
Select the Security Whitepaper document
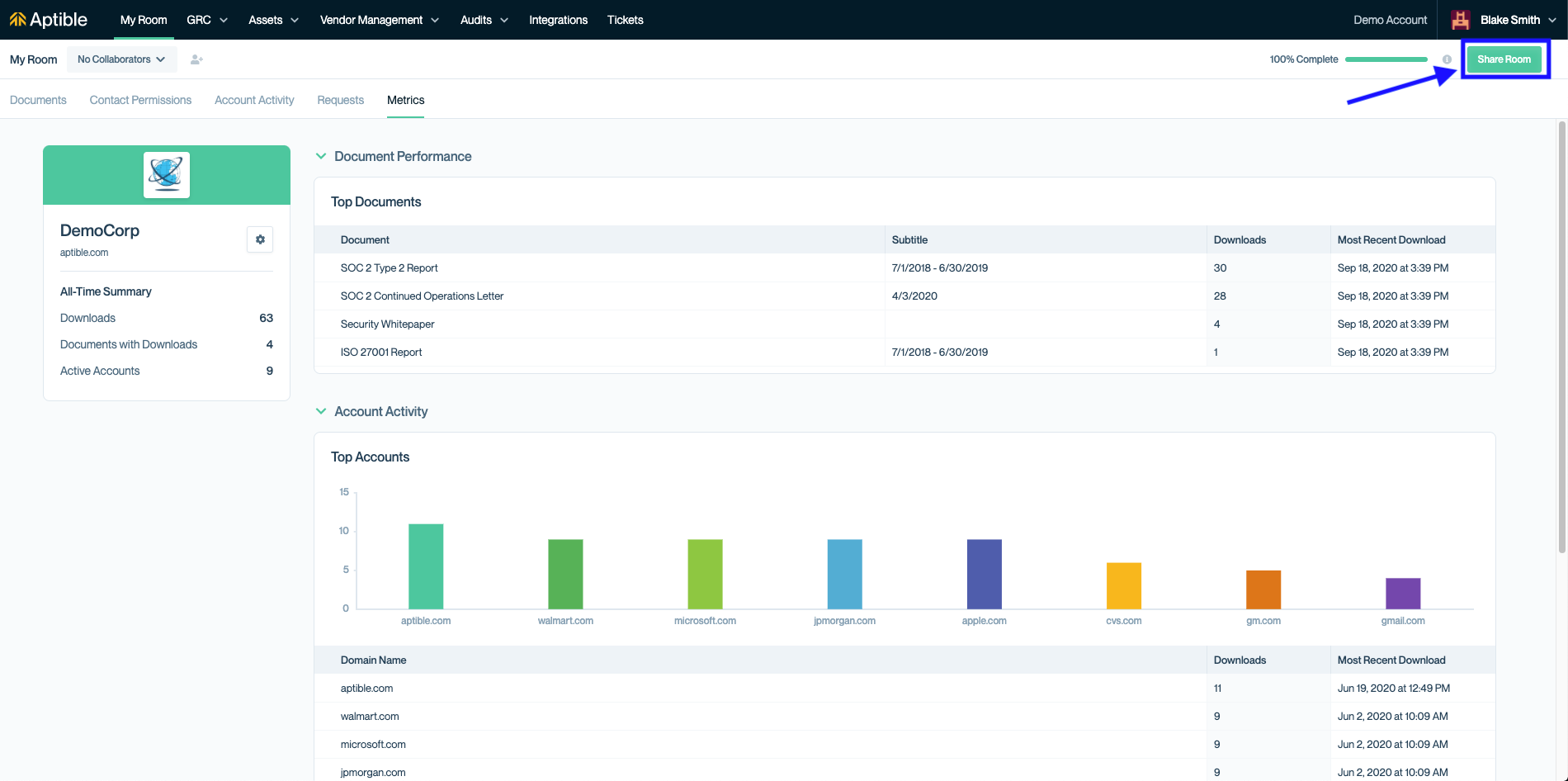click(387, 324)
